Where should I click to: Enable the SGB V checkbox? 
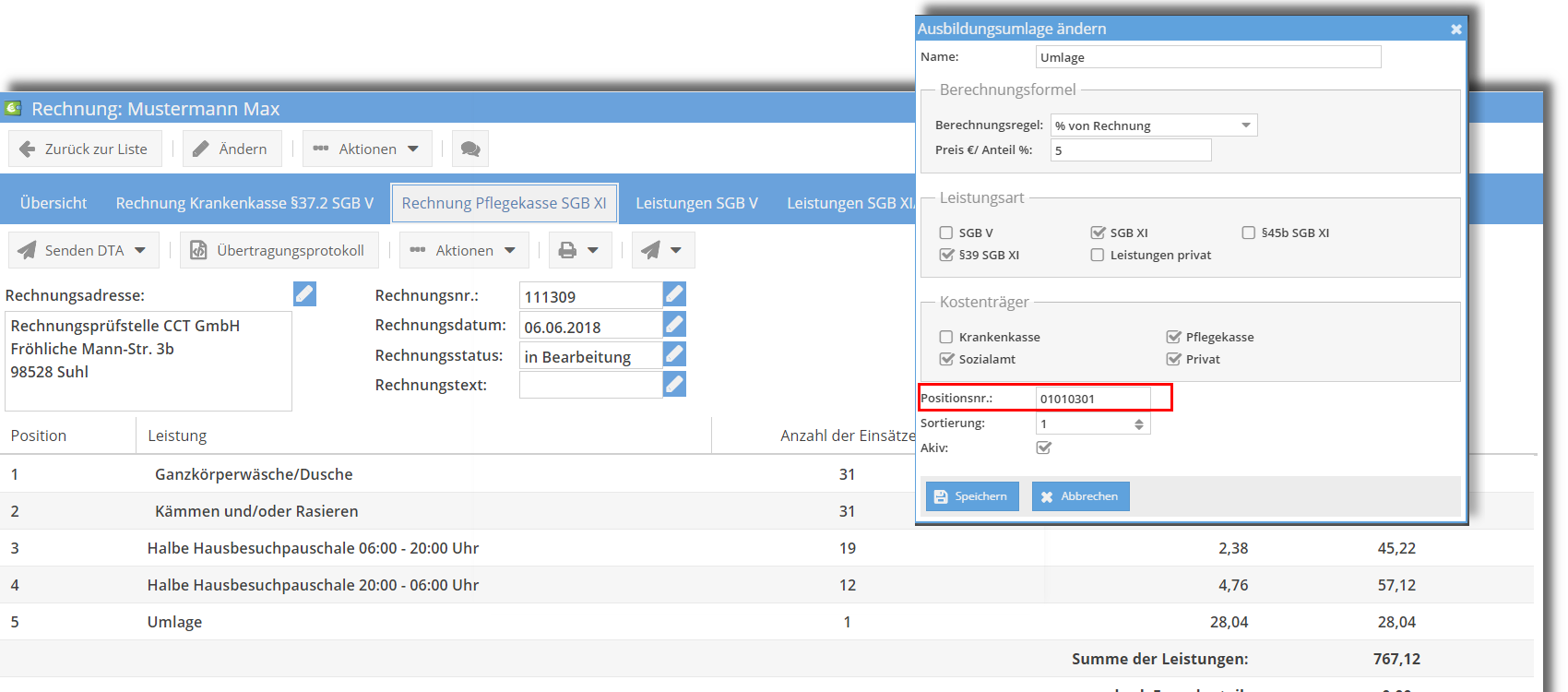pos(946,233)
